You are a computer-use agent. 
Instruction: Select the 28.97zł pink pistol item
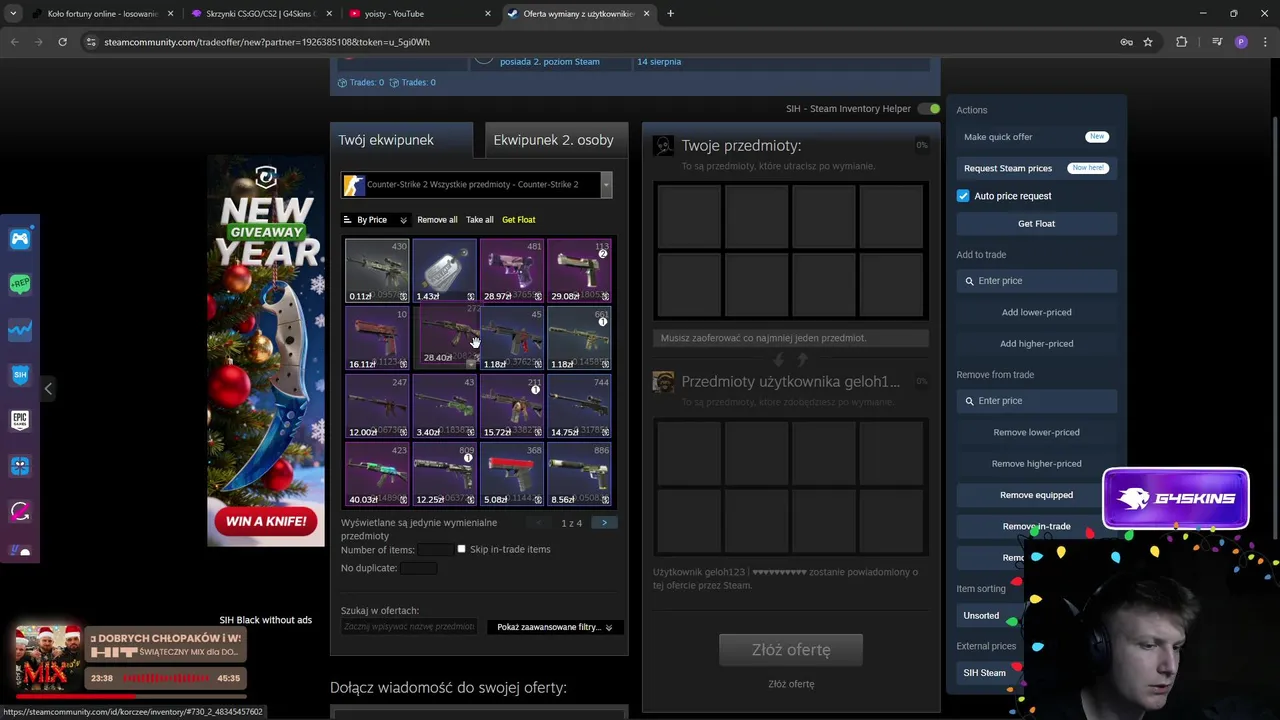pos(511,270)
